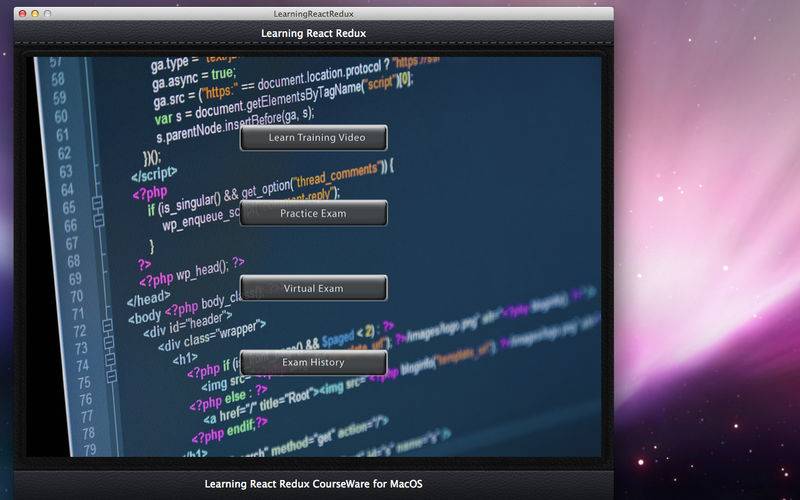Click the Learning React Redux CourseWare for MacOS footer
800x500 pixels.
coord(313,484)
